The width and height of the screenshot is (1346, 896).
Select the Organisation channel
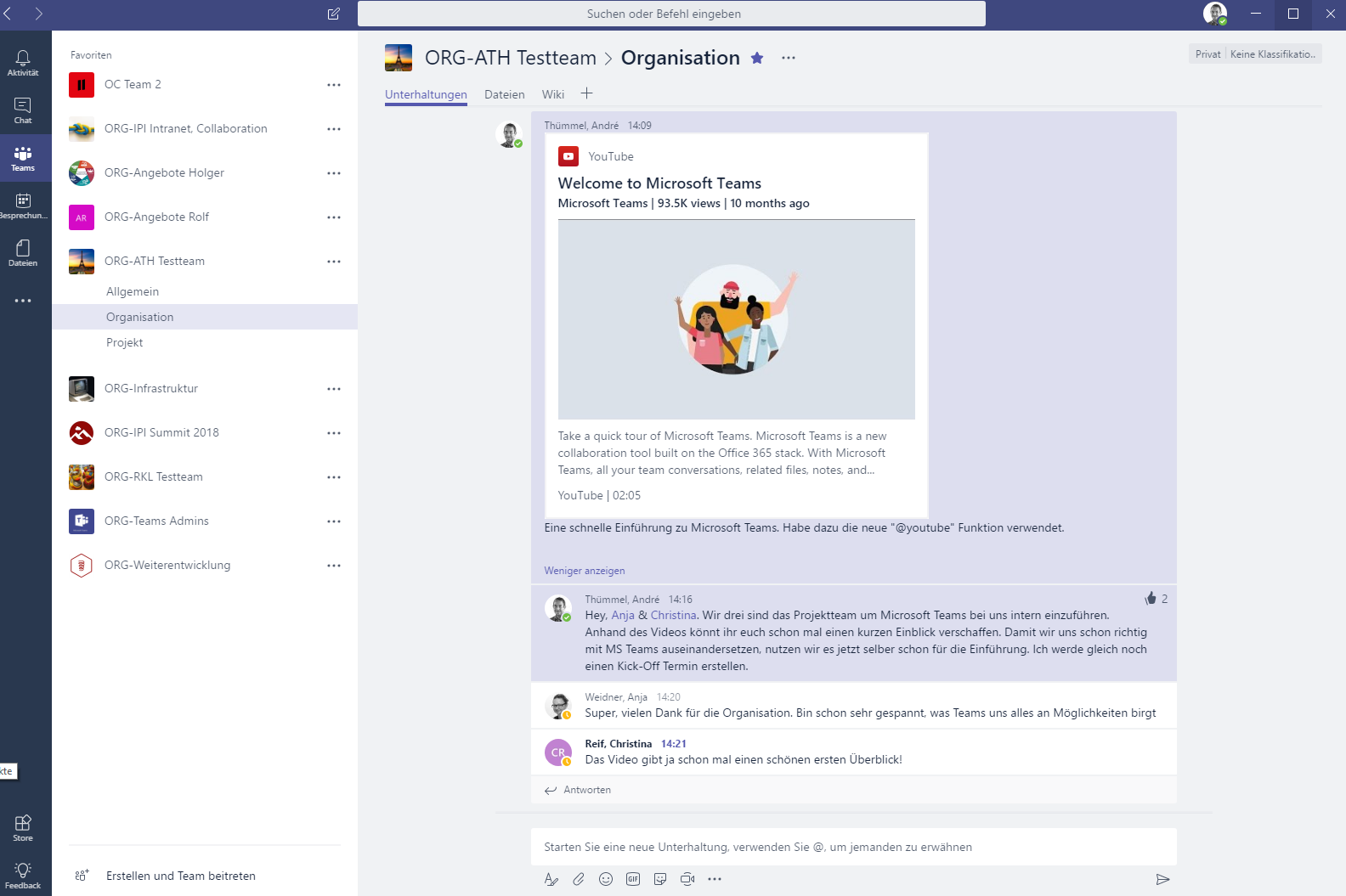(x=205, y=317)
